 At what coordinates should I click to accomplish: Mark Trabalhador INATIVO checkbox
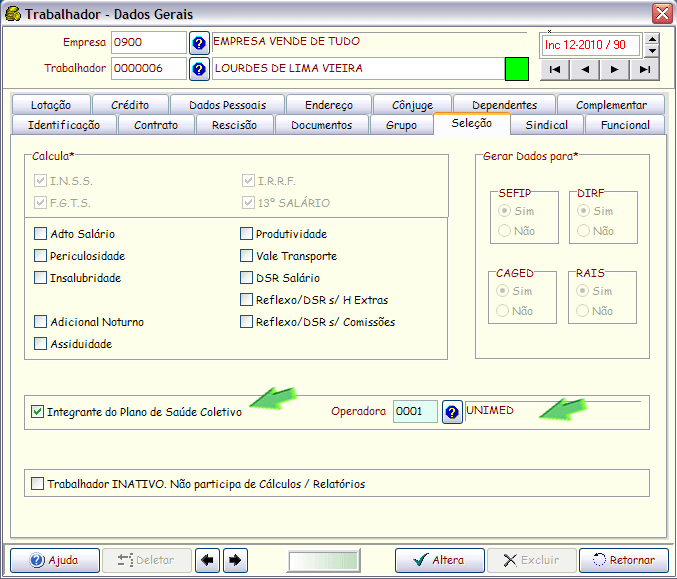(x=38, y=484)
